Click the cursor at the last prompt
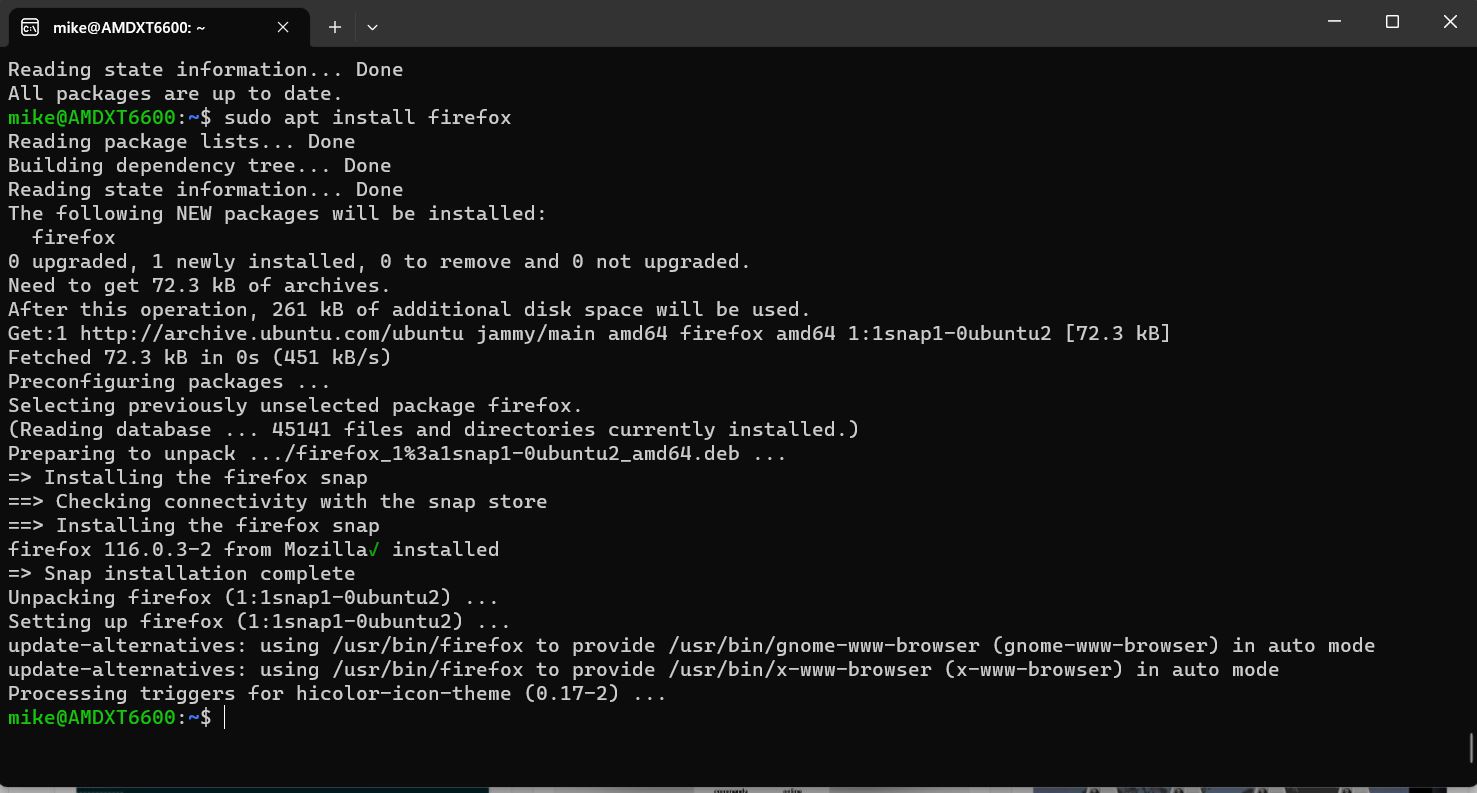Screen dimensions: 1477x793 (225, 718)
